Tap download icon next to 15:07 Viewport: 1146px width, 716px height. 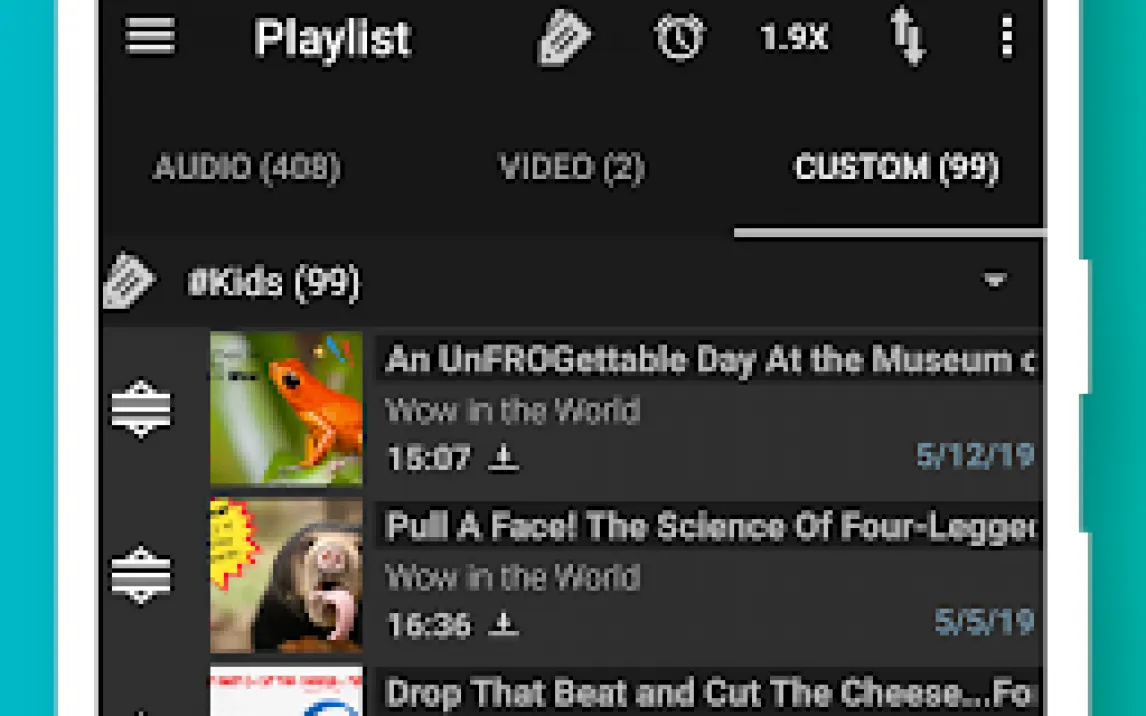pyautogui.click(x=503, y=458)
